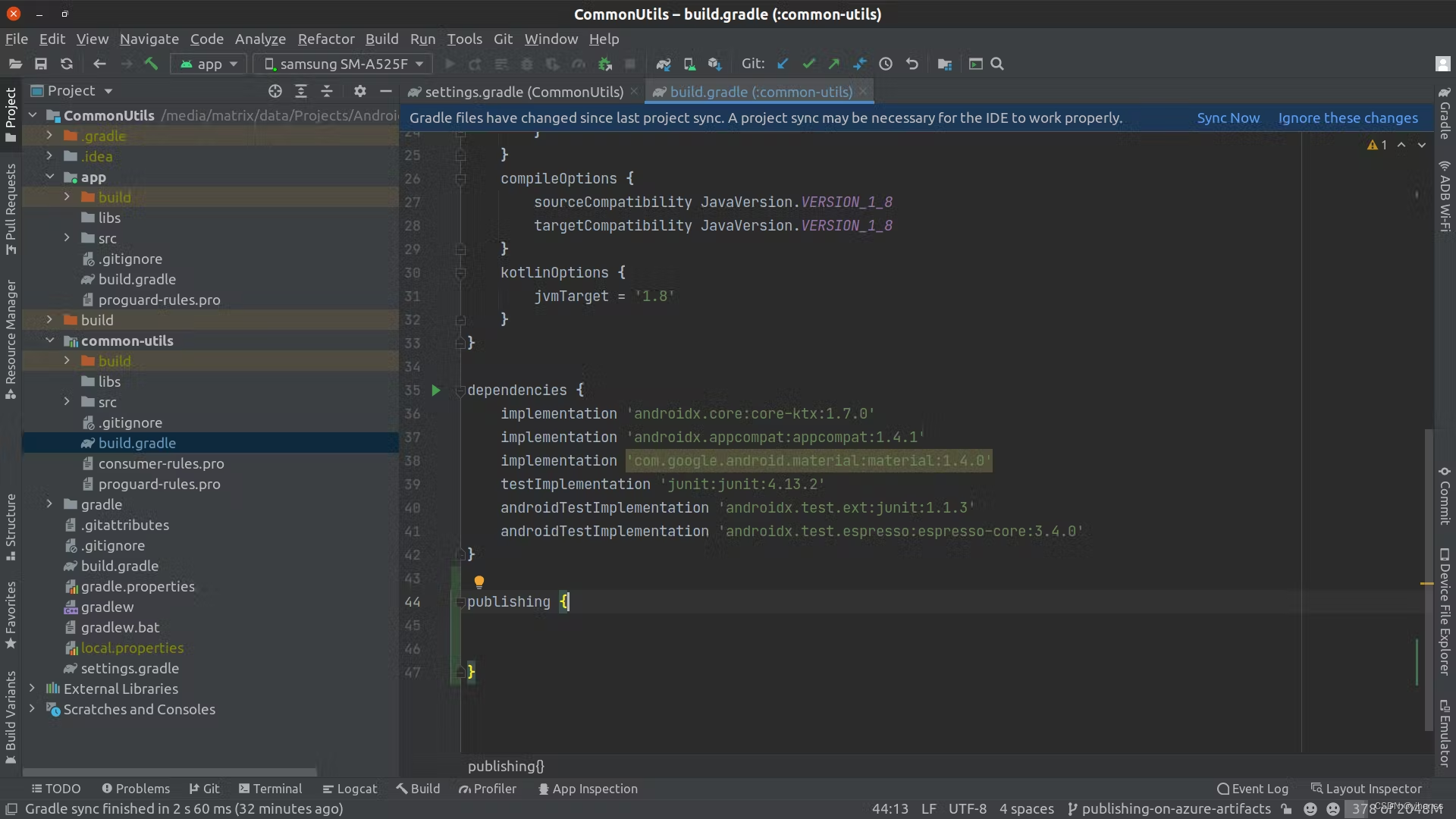
Task: Switch to settings.gradle (CommonUtils) tab
Action: point(523,92)
